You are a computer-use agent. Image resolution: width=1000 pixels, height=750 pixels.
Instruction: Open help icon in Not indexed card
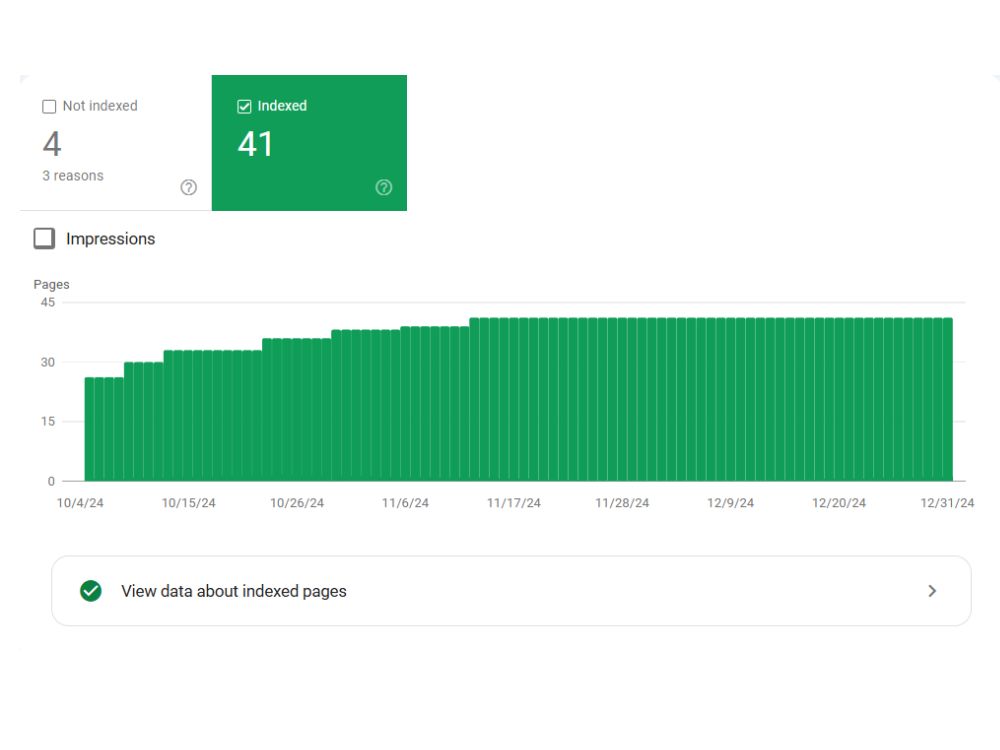pyautogui.click(x=188, y=188)
